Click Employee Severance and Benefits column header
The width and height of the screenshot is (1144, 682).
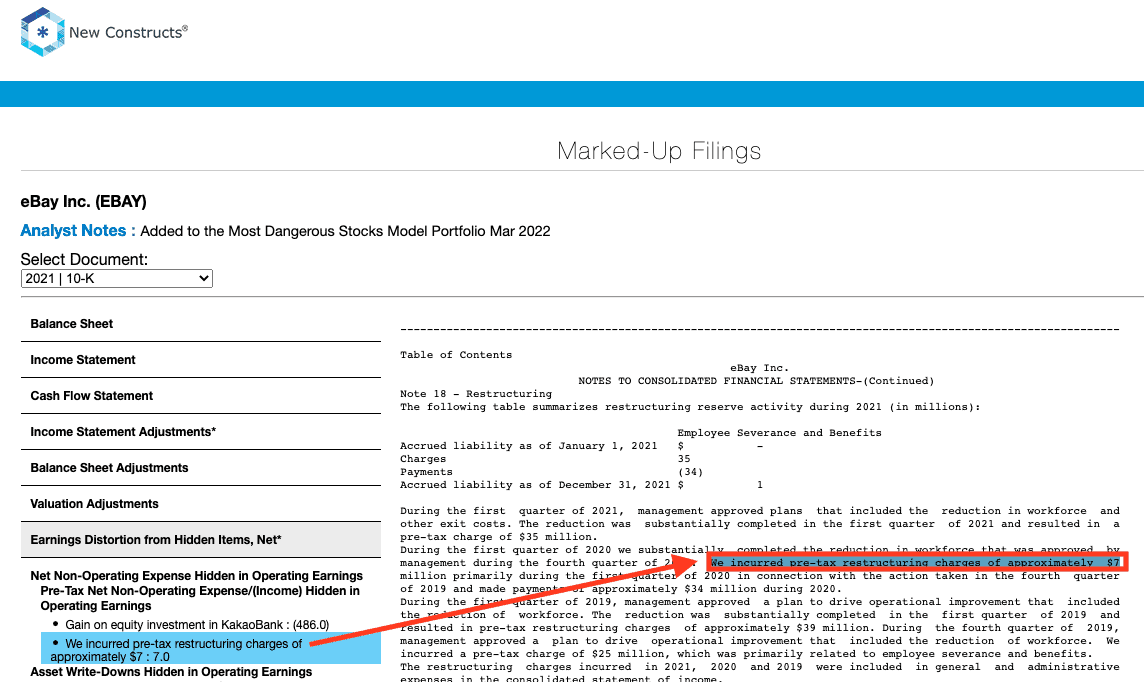coord(779,433)
